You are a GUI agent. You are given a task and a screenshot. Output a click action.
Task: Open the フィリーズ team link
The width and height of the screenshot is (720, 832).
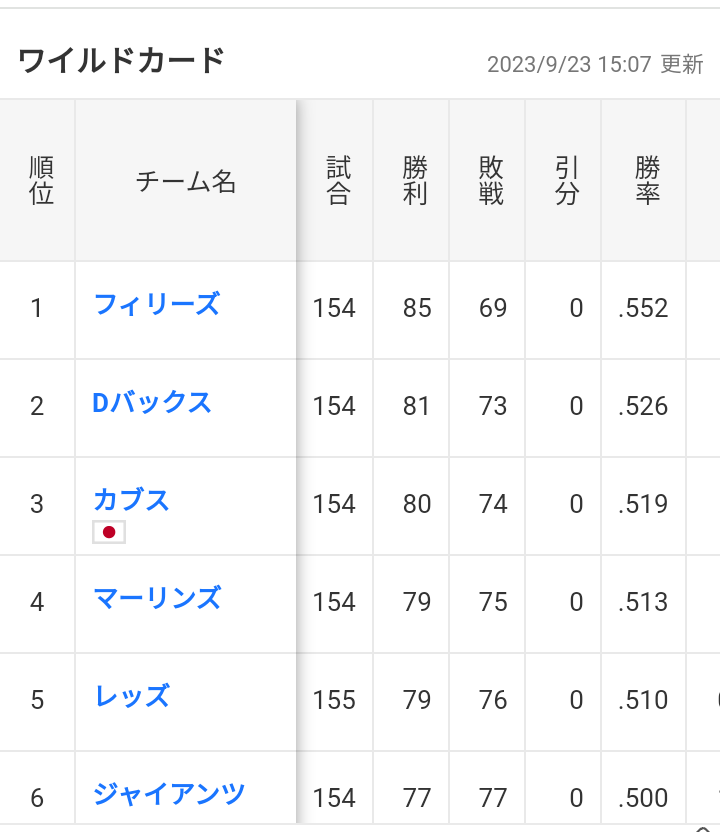pos(157,305)
